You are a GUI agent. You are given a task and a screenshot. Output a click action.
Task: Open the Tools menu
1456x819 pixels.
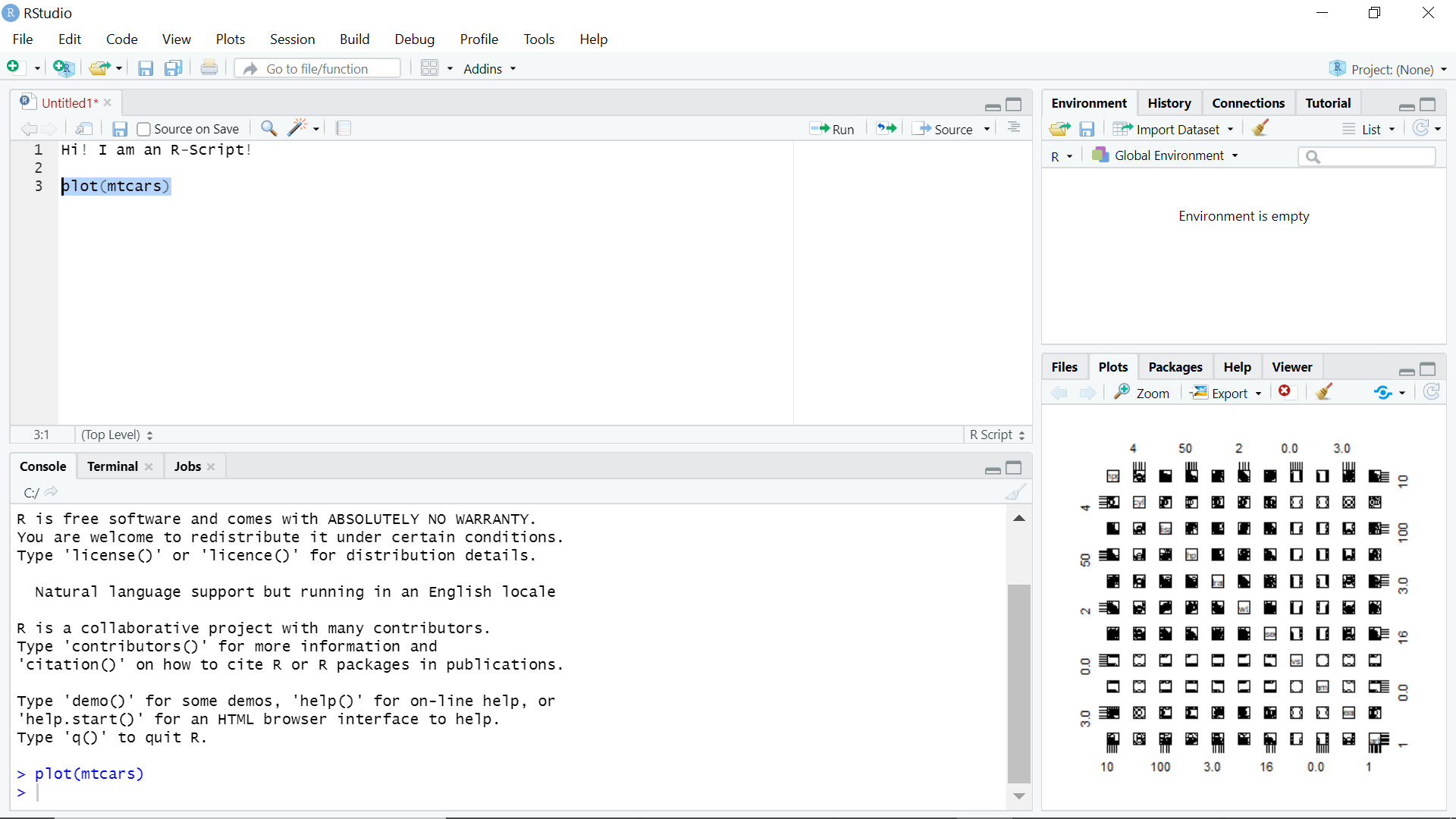click(538, 39)
